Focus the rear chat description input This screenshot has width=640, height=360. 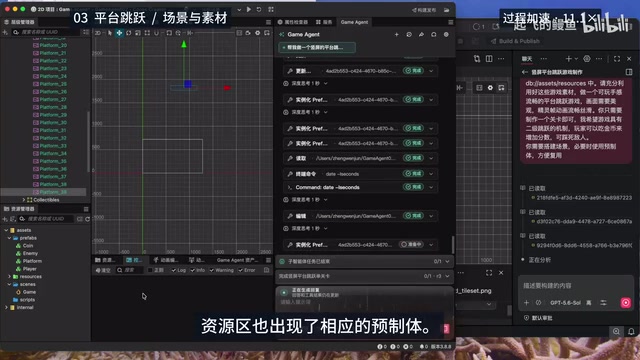coord(576,286)
